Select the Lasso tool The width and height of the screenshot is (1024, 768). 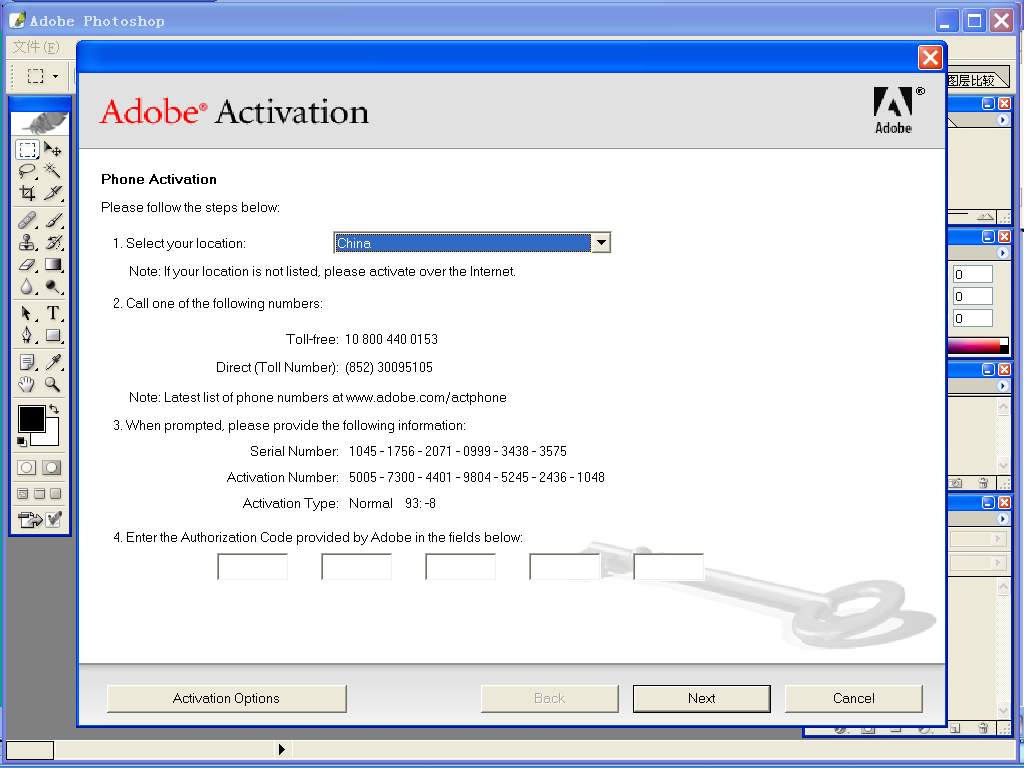click(27, 171)
